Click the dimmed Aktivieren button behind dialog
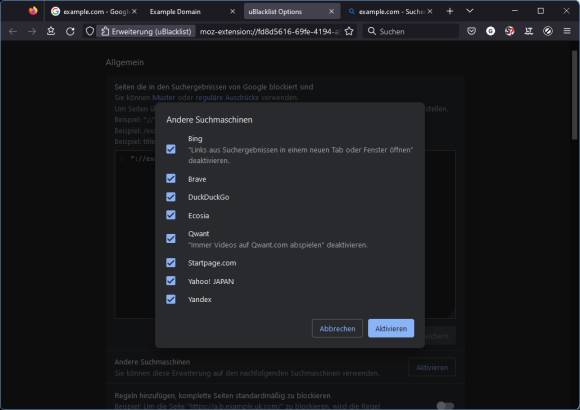This screenshot has width=580, height=410. 432,367
